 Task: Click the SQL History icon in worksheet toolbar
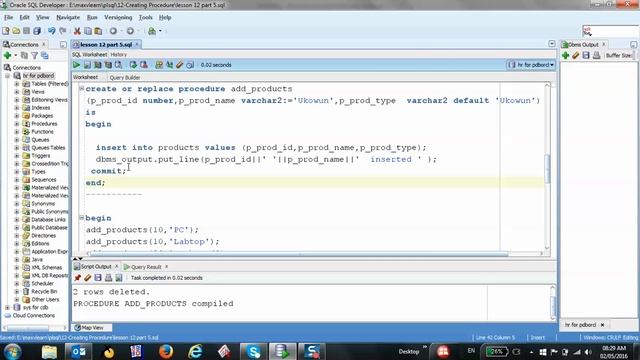coord(190,65)
